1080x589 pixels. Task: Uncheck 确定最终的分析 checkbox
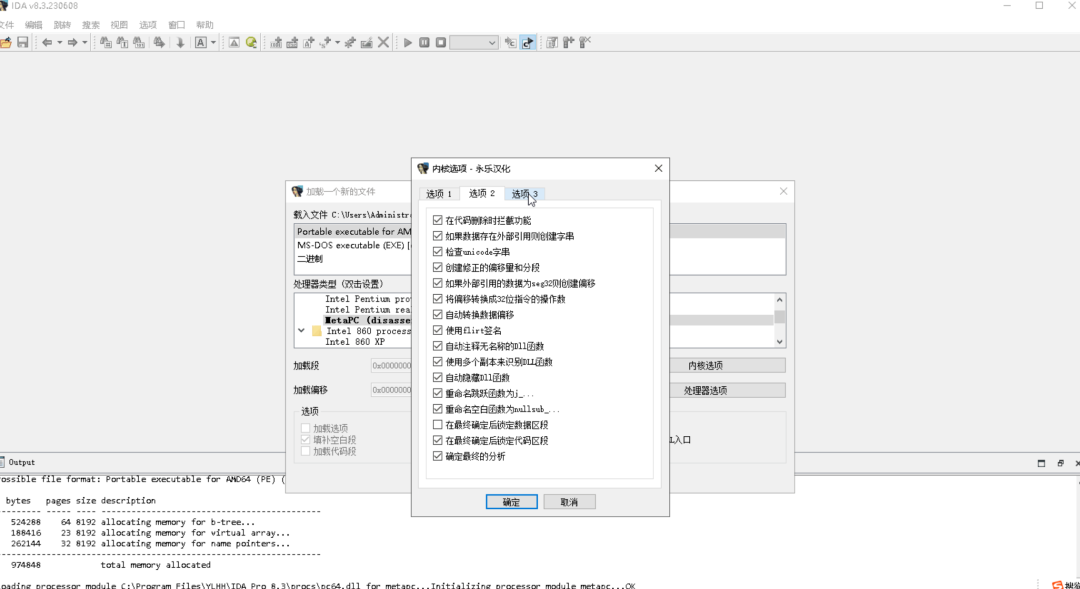pos(437,456)
